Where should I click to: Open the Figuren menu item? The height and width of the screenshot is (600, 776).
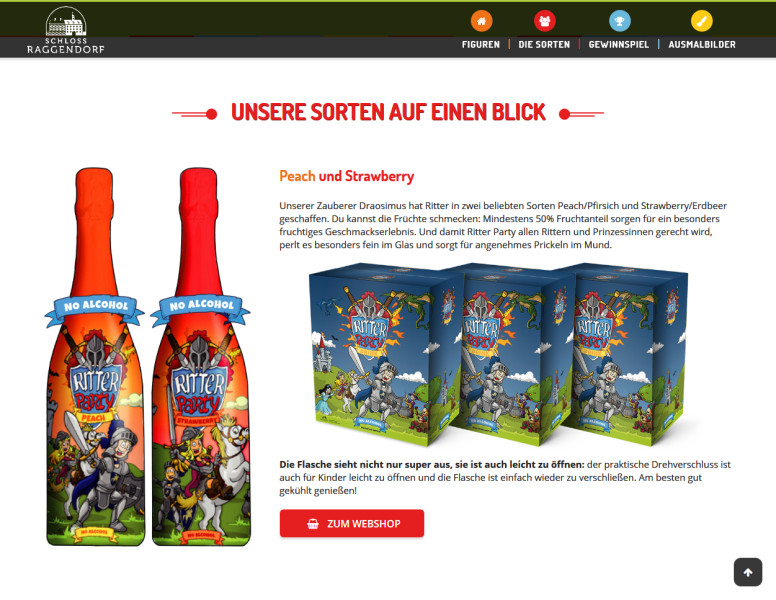point(481,45)
